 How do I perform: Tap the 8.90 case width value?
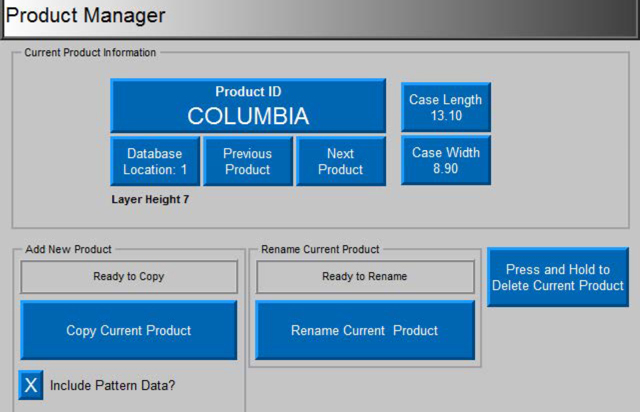pos(446,170)
